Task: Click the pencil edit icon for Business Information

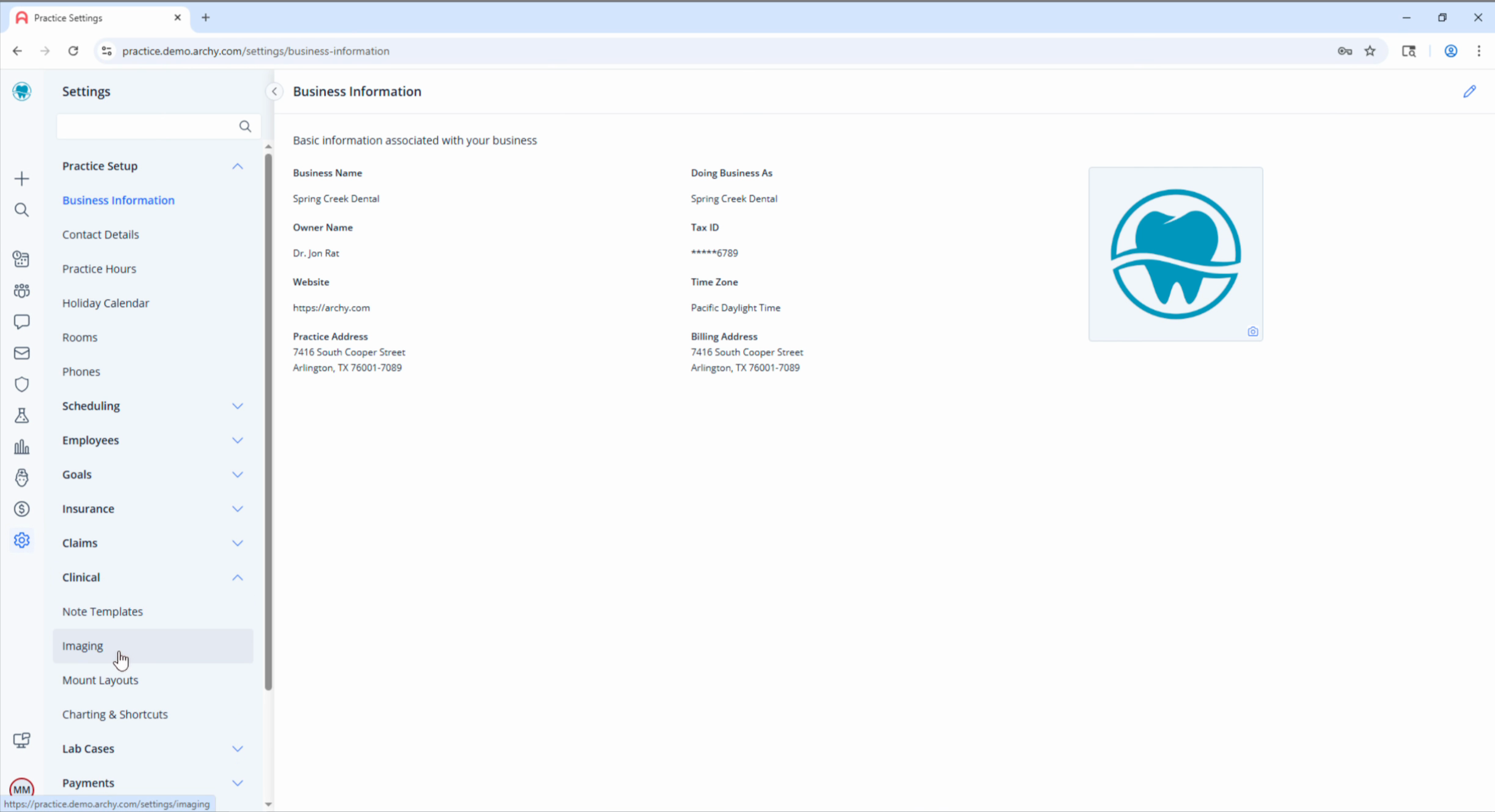Action: coord(1470,92)
